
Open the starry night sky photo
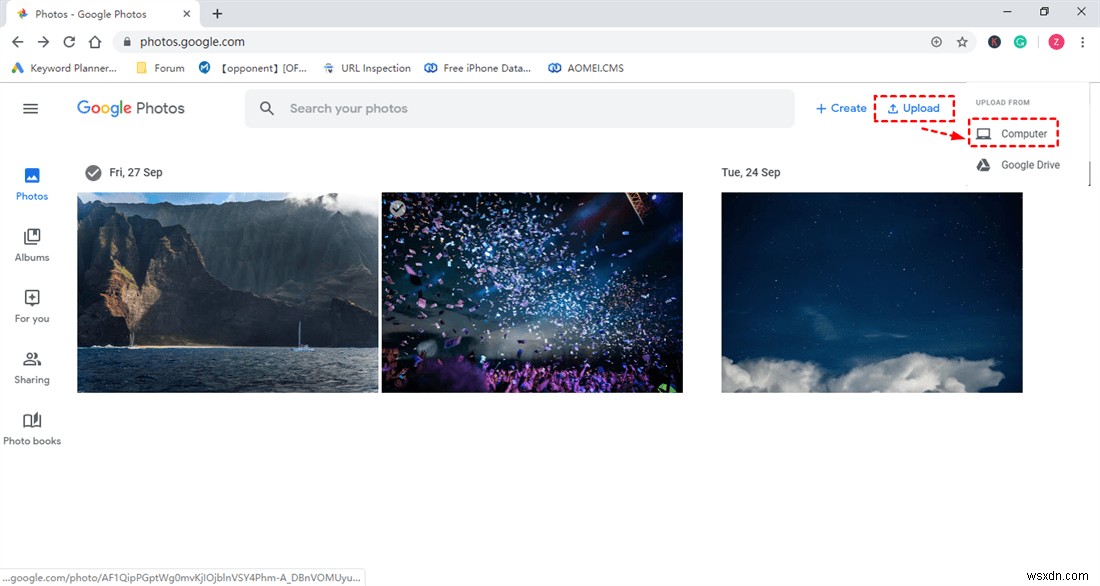pos(872,292)
